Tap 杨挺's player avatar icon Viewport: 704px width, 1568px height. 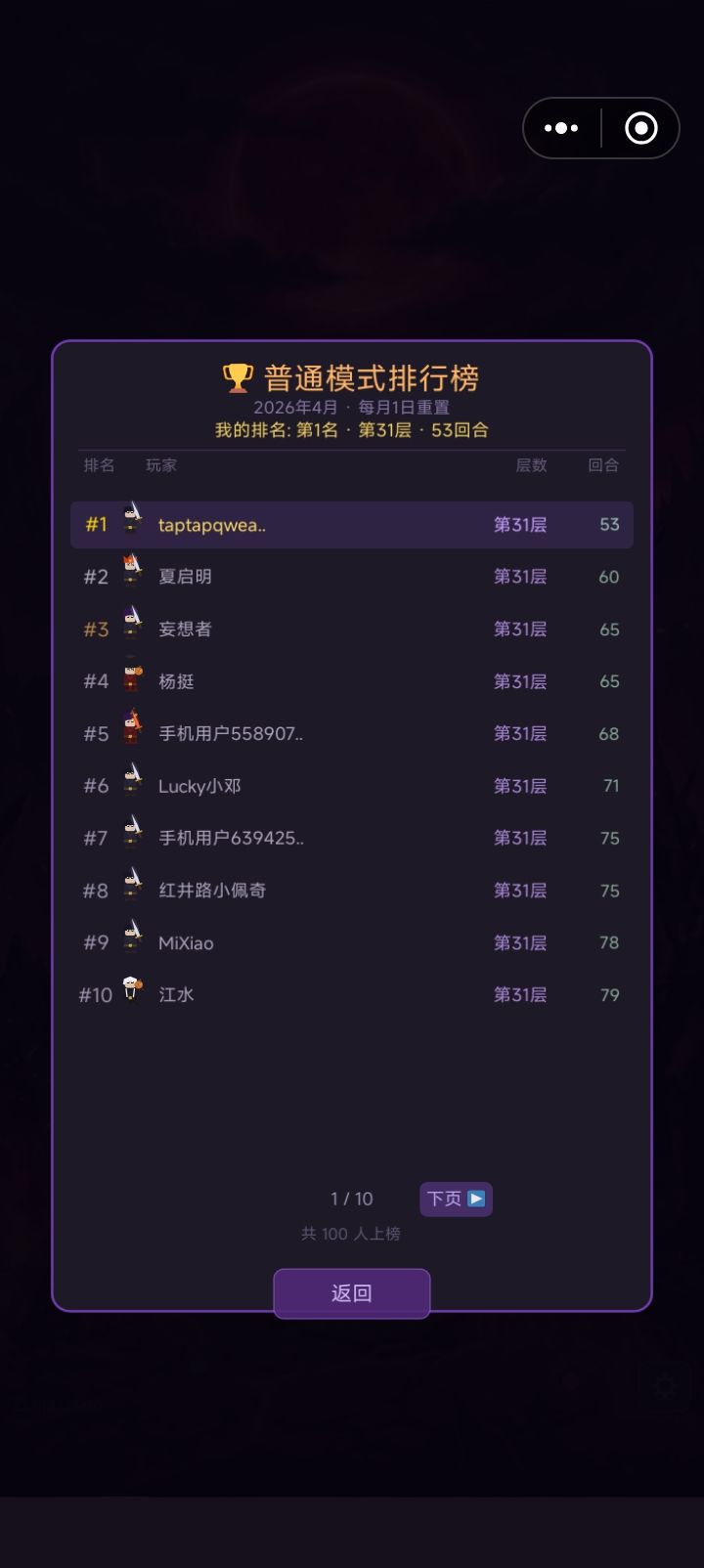pos(132,676)
